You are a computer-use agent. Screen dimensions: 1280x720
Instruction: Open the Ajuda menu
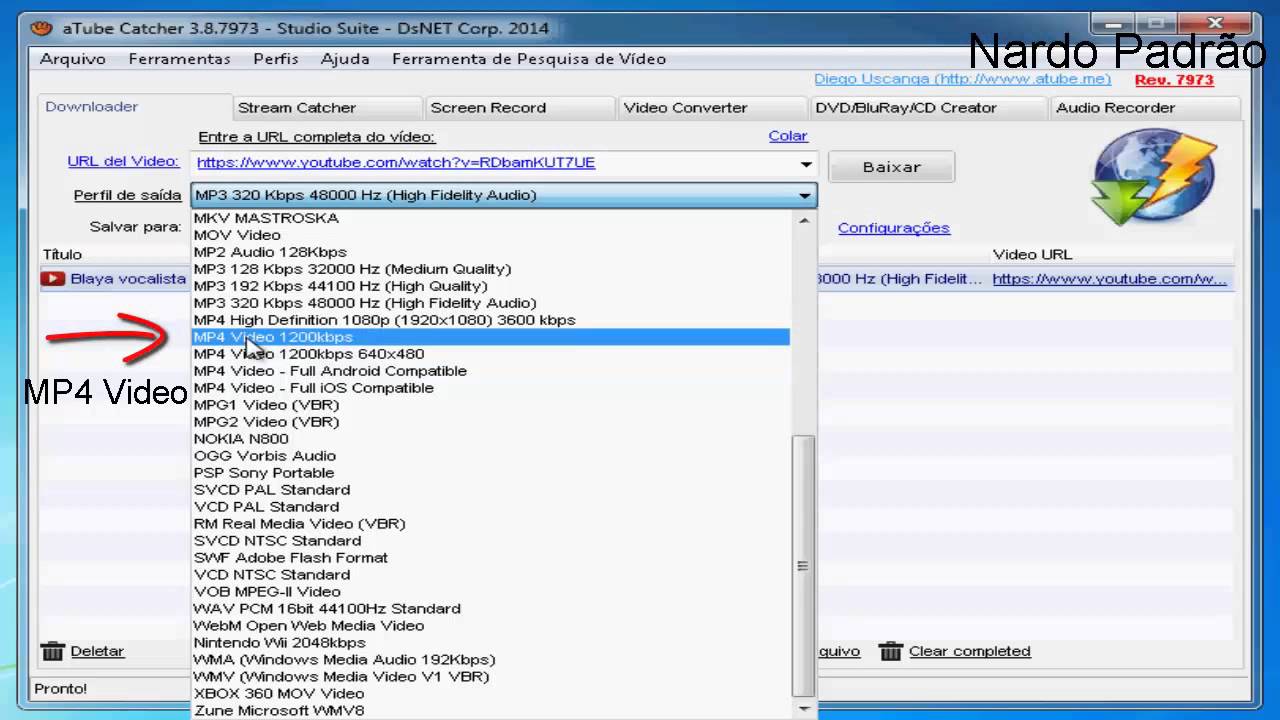pos(345,59)
